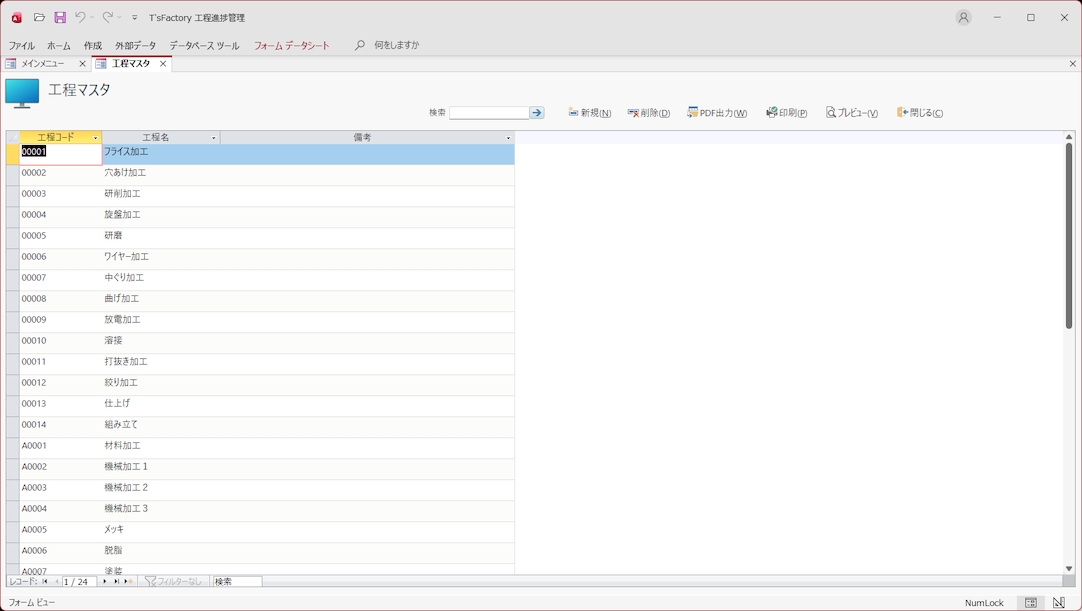Click the user account icon in title bar
The width and height of the screenshot is (1082, 611).
pos(963,17)
